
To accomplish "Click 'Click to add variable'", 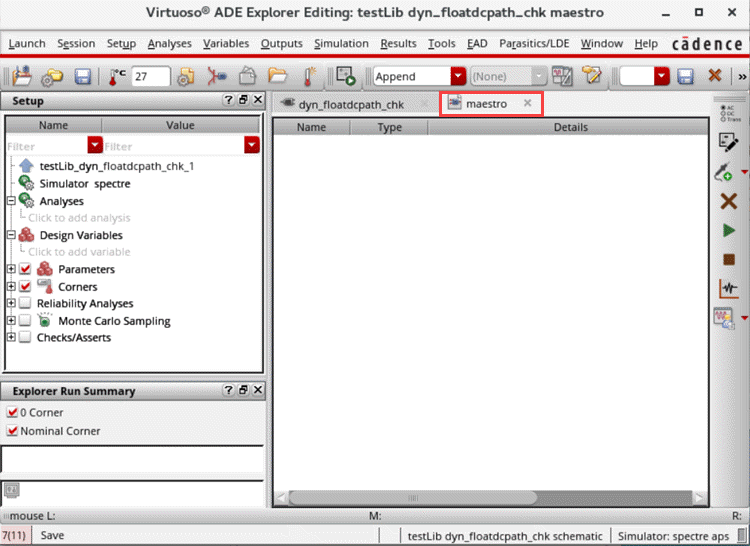I will [79, 252].
